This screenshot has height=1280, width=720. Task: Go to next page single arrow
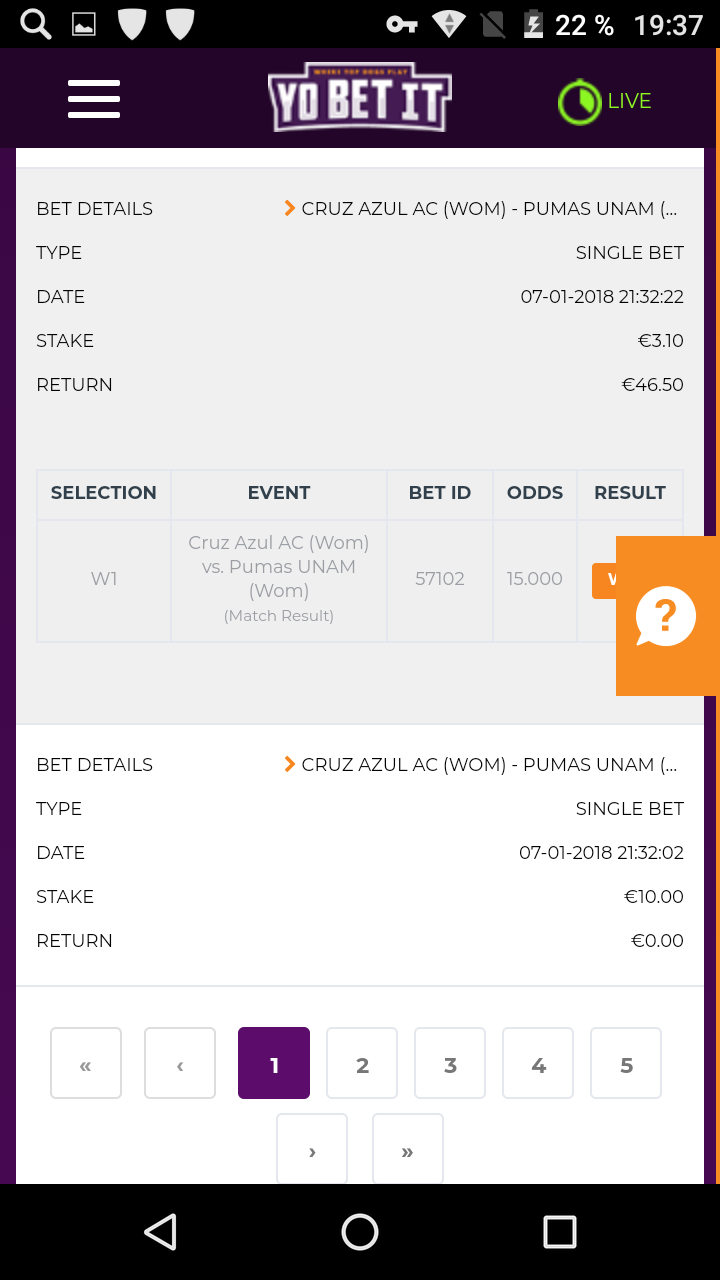coord(312,1149)
